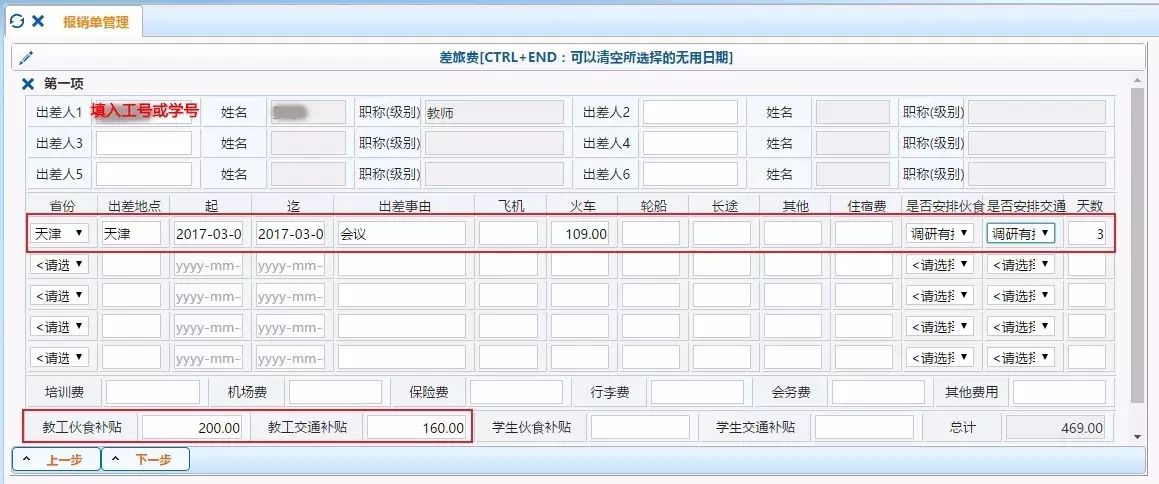Screen dimensions: 1159x484
Task: Click the 其他费用 input field
Action: [x=1060, y=392]
